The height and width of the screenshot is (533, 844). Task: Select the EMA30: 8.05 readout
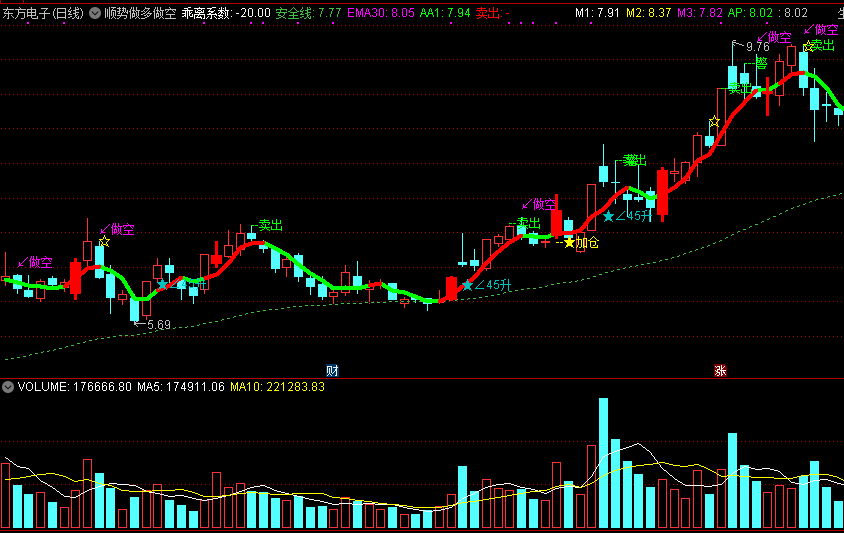point(381,13)
